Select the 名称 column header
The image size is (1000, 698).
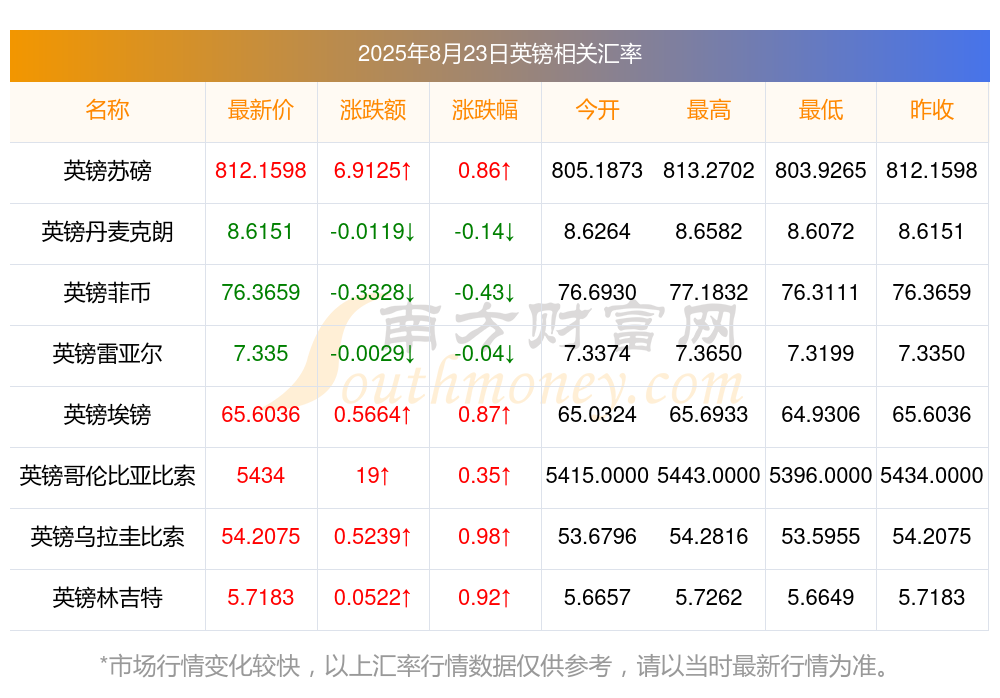pyautogui.click(x=107, y=110)
